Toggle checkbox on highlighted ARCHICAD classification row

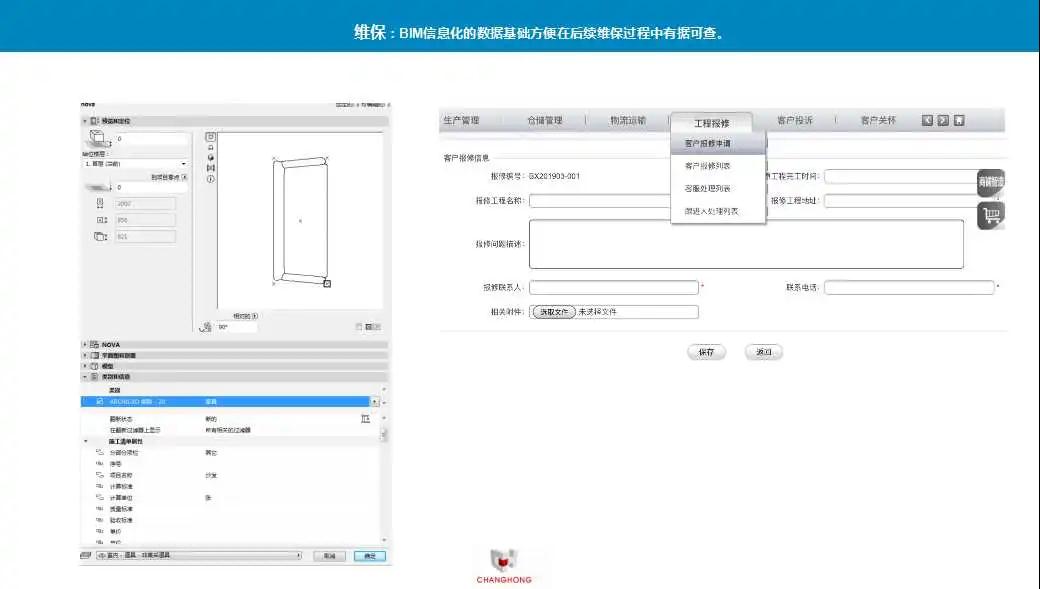99,401
